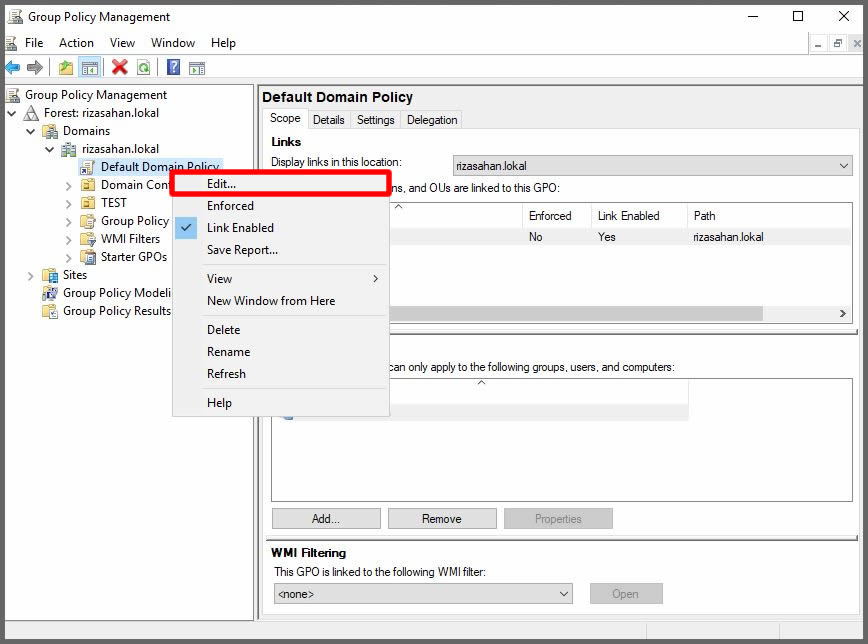This screenshot has width=868, height=644.
Task: Collapse the Forest: rizasahan.lokal node
Action: (12, 113)
